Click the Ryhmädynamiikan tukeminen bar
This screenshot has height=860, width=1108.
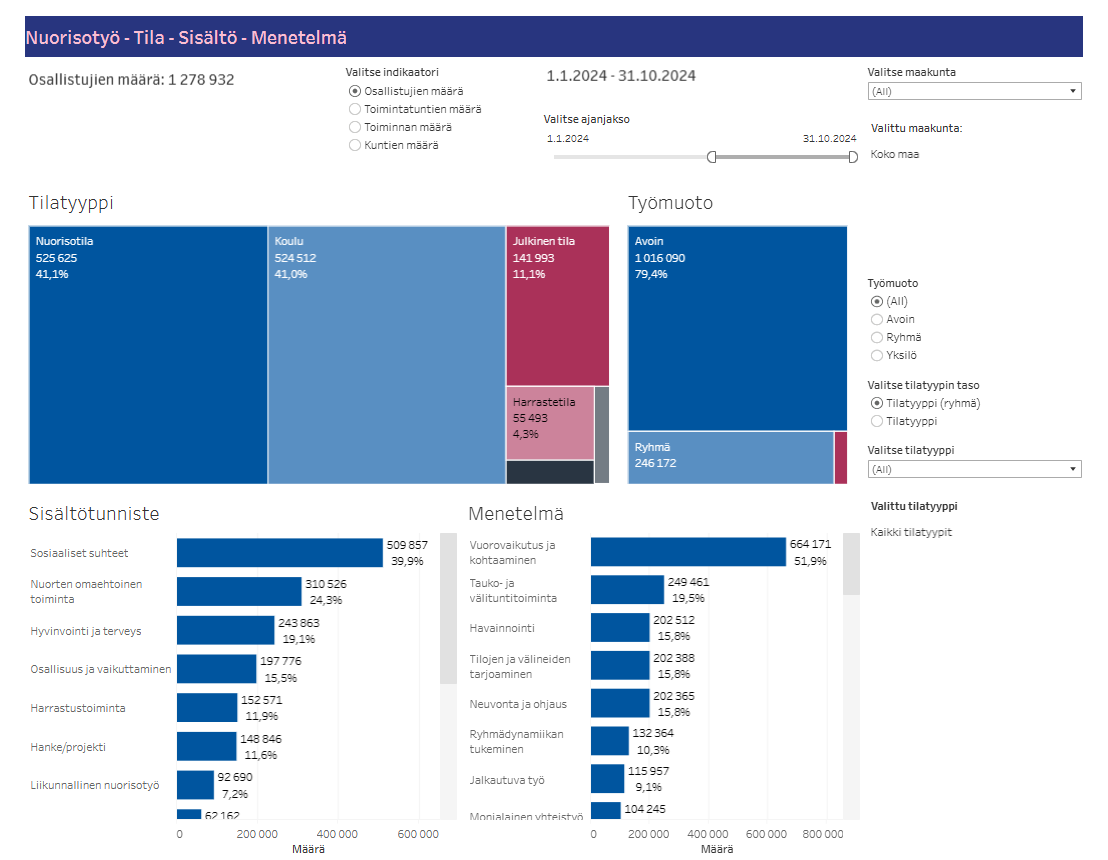click(610, 741)
